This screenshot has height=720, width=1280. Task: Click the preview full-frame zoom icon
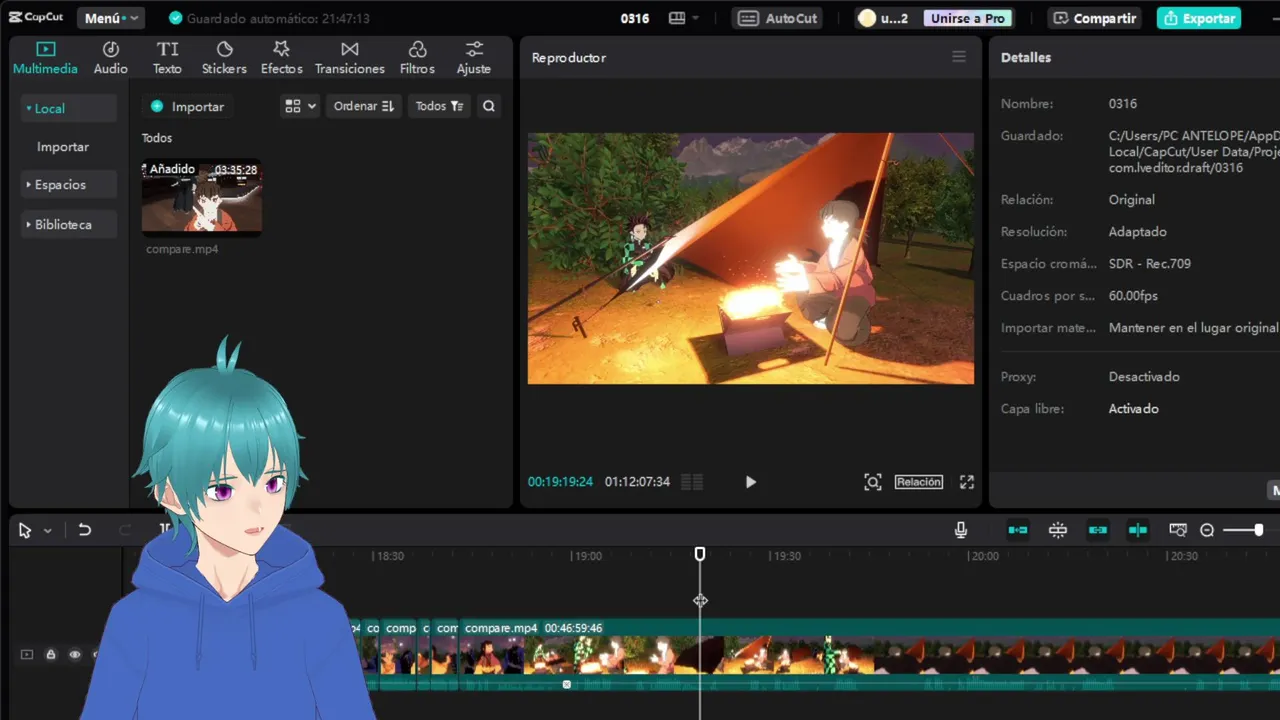[x=873, y=482]
